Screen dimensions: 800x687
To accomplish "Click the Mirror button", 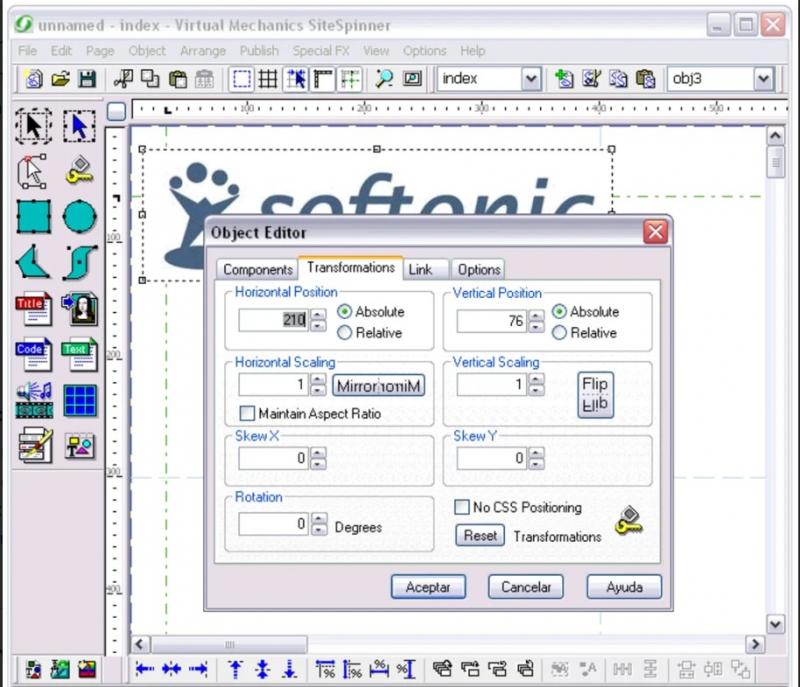I will 379,385.
